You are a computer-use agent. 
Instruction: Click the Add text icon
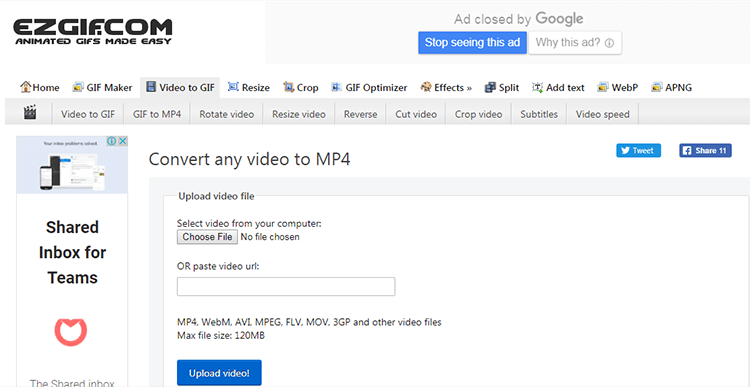click(538, 87)
